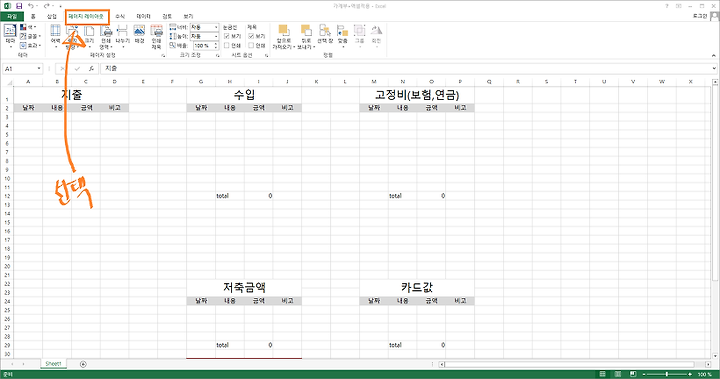This screenshot has width=720, height=379.
Task: Open the Themes (테마) gallery button
Action: pos(10,36)
